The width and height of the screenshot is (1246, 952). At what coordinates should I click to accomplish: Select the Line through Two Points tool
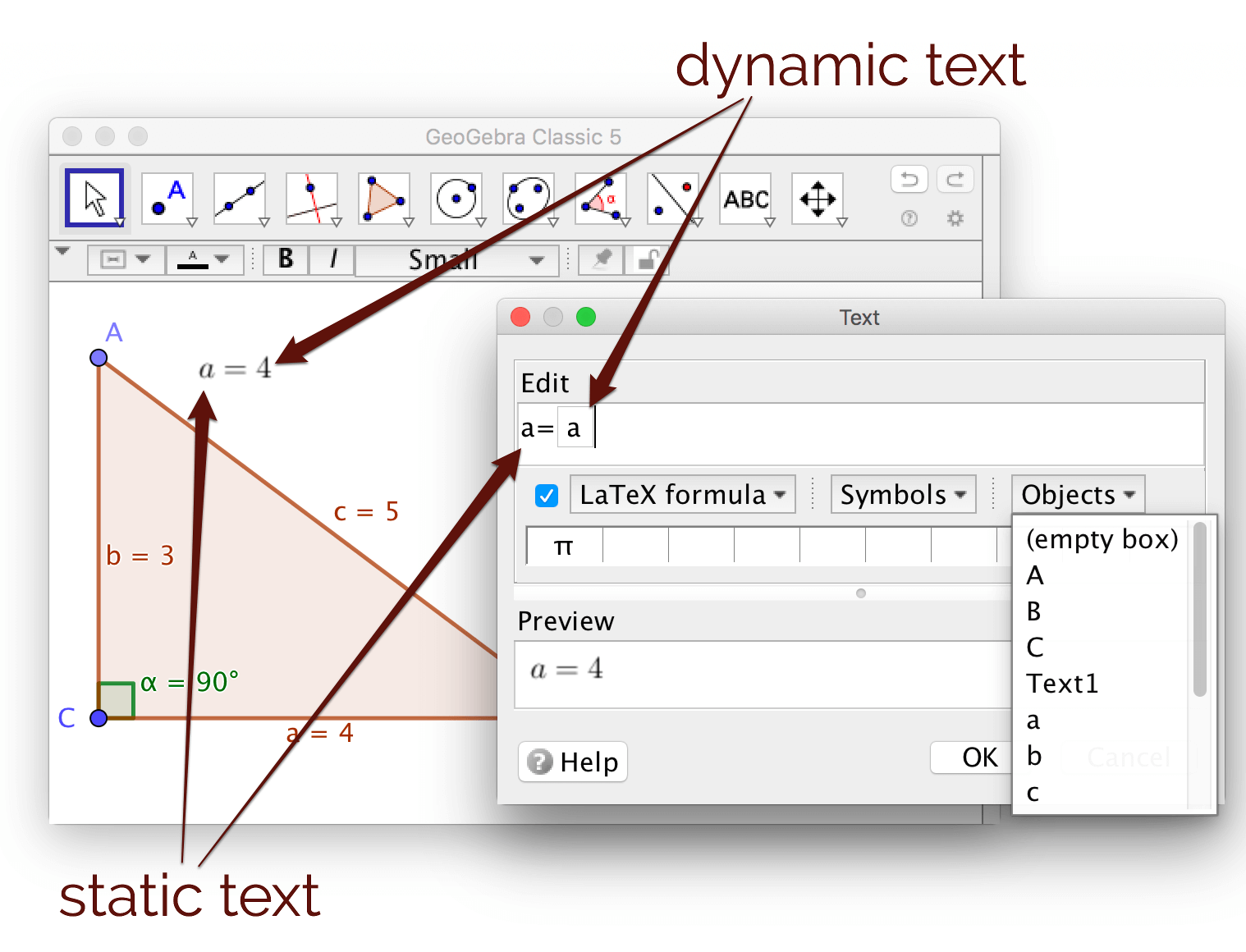240,197
